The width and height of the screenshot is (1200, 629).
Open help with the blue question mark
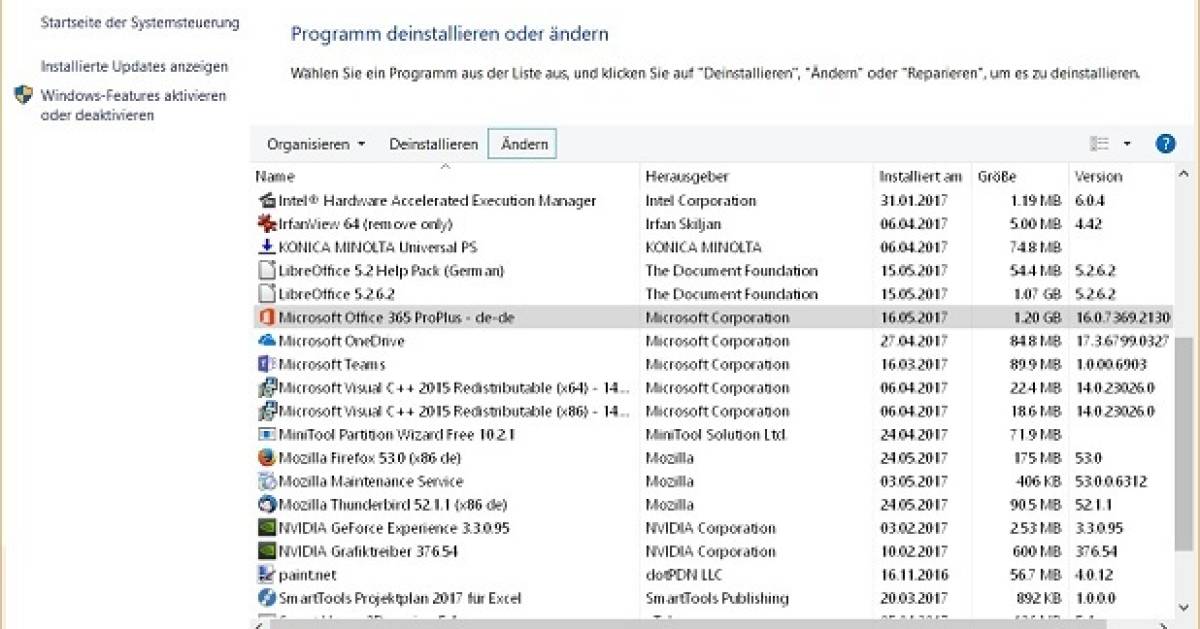tap(1165, 144)
